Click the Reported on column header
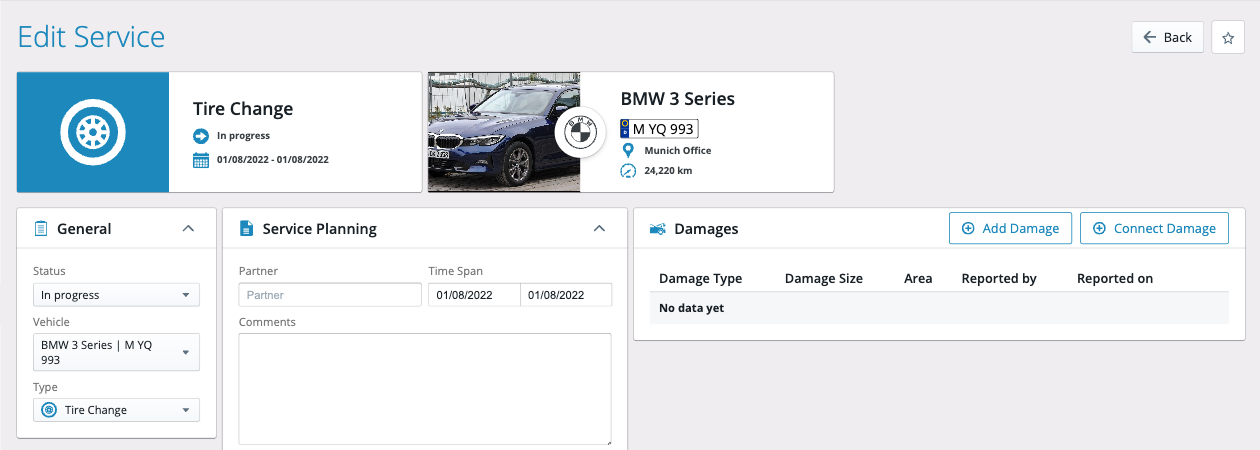This screenshot has height=450, width=1260. pyautogui.click(x=1115, y=278)
